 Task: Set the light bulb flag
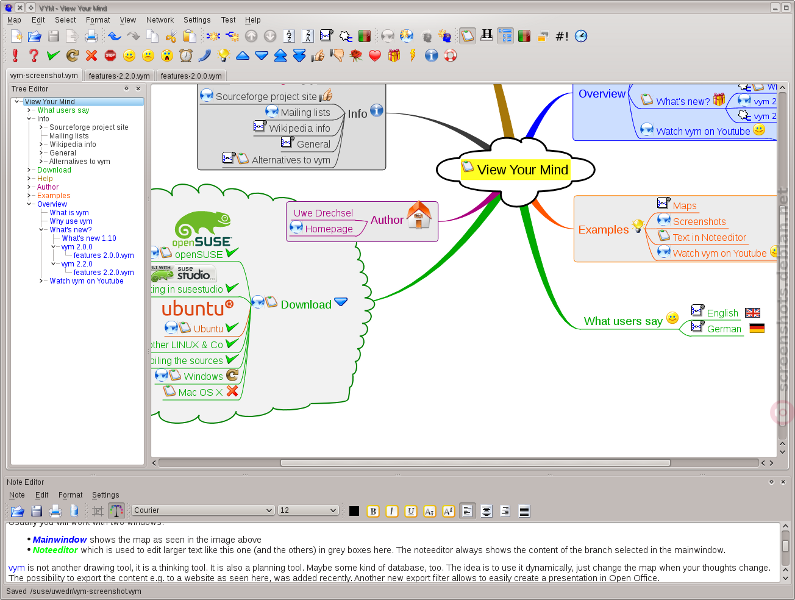pyautogui.click(x=224, y=55)
